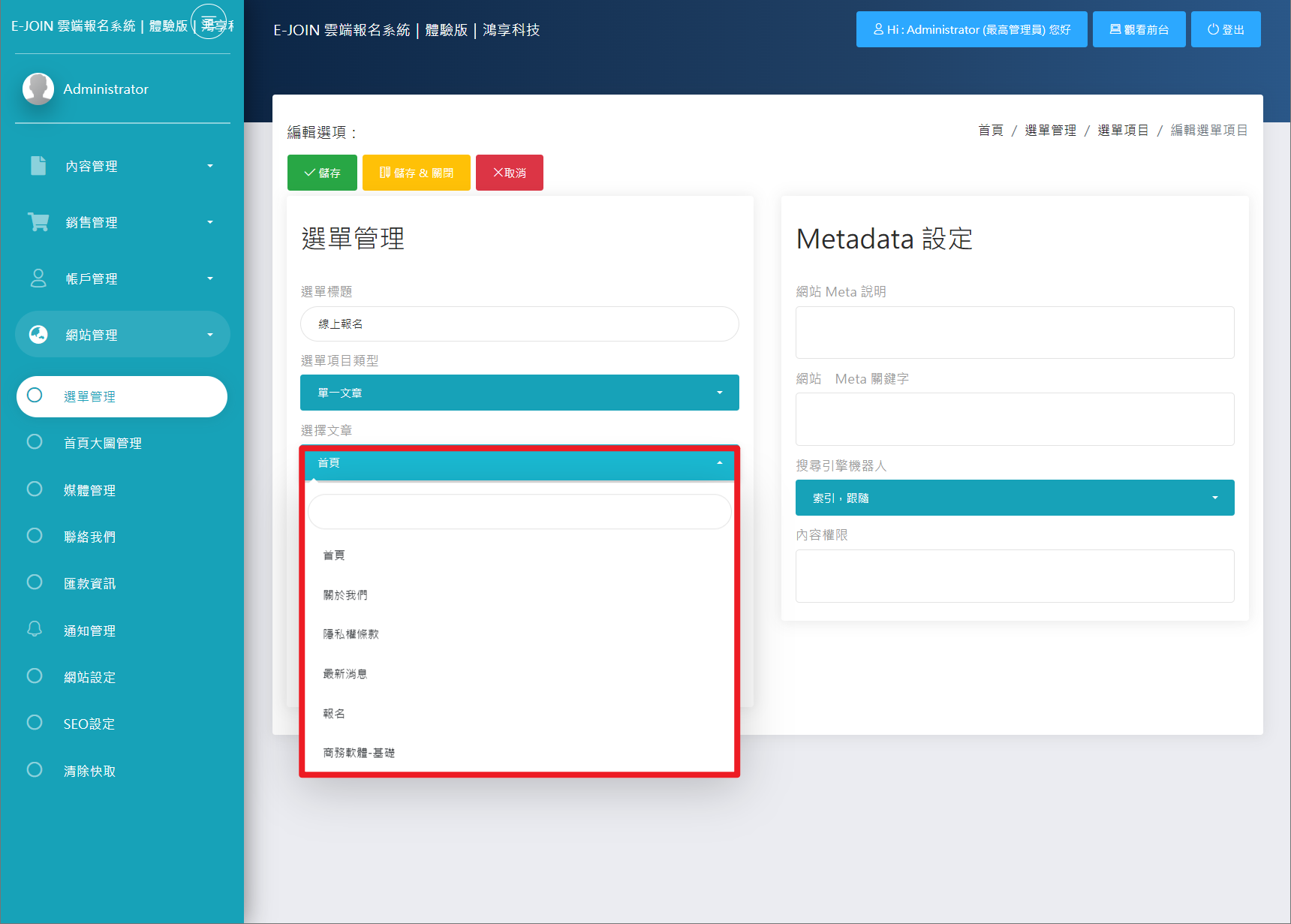Click the 選單標題 text field
1291x924 pixels.
point(519,324)
